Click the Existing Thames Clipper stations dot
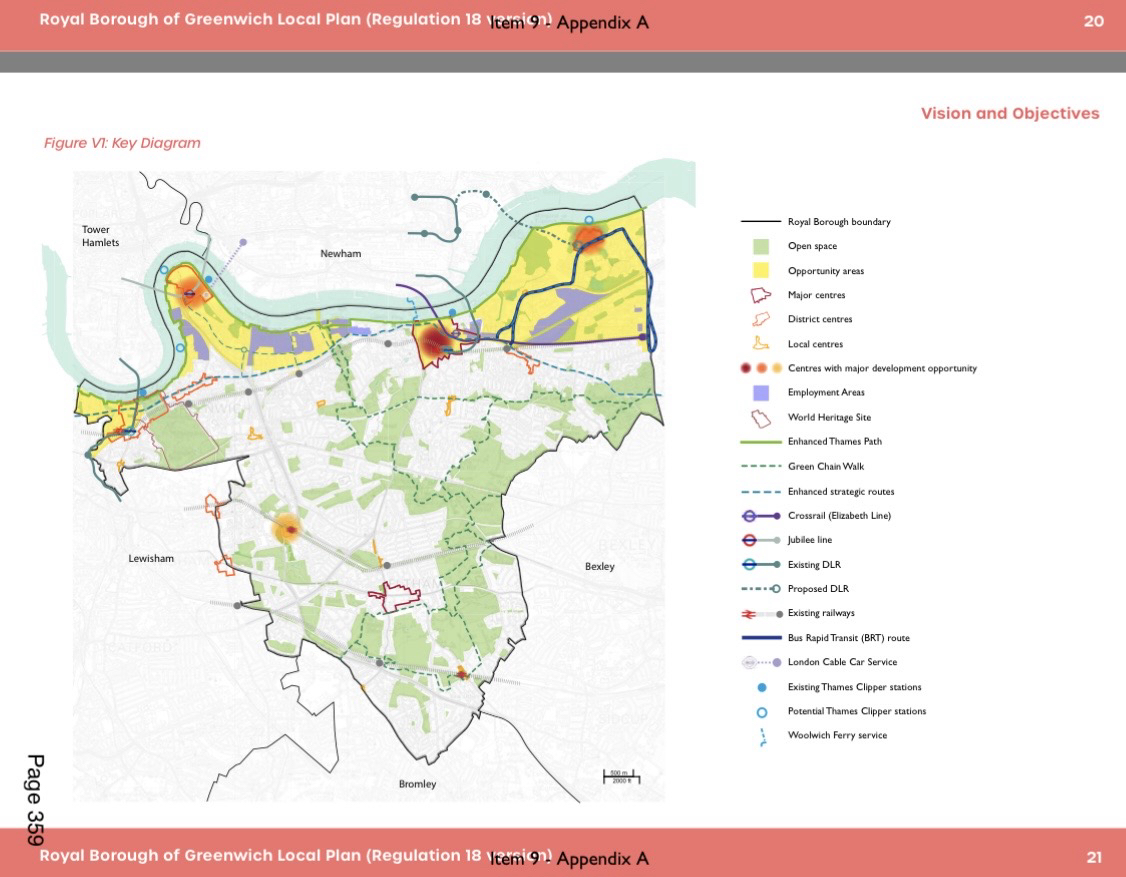Image resolution: width=1126 pixels, height=877 pixels. [x=761, y=687]
